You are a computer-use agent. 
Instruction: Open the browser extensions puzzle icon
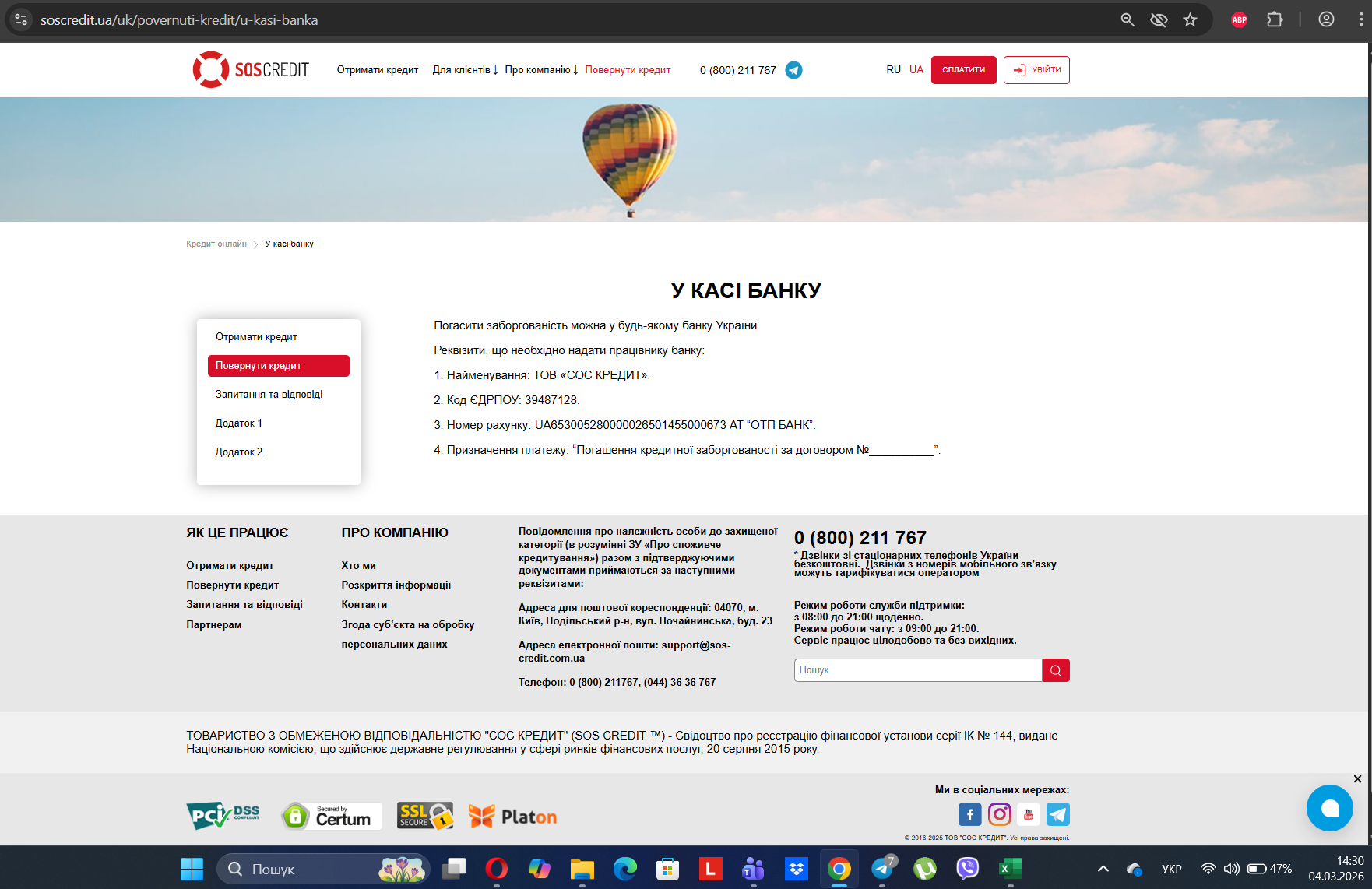click(1275, 19)
